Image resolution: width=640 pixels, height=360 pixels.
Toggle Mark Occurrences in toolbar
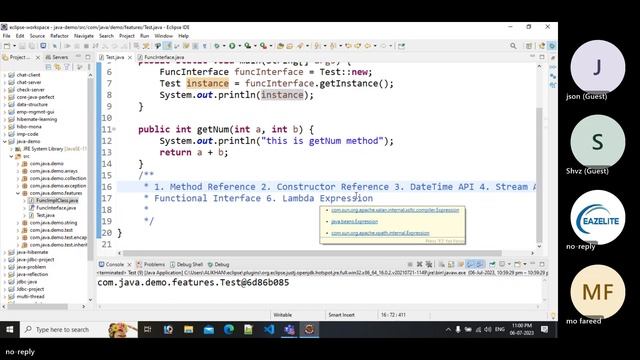coord(167,46)
